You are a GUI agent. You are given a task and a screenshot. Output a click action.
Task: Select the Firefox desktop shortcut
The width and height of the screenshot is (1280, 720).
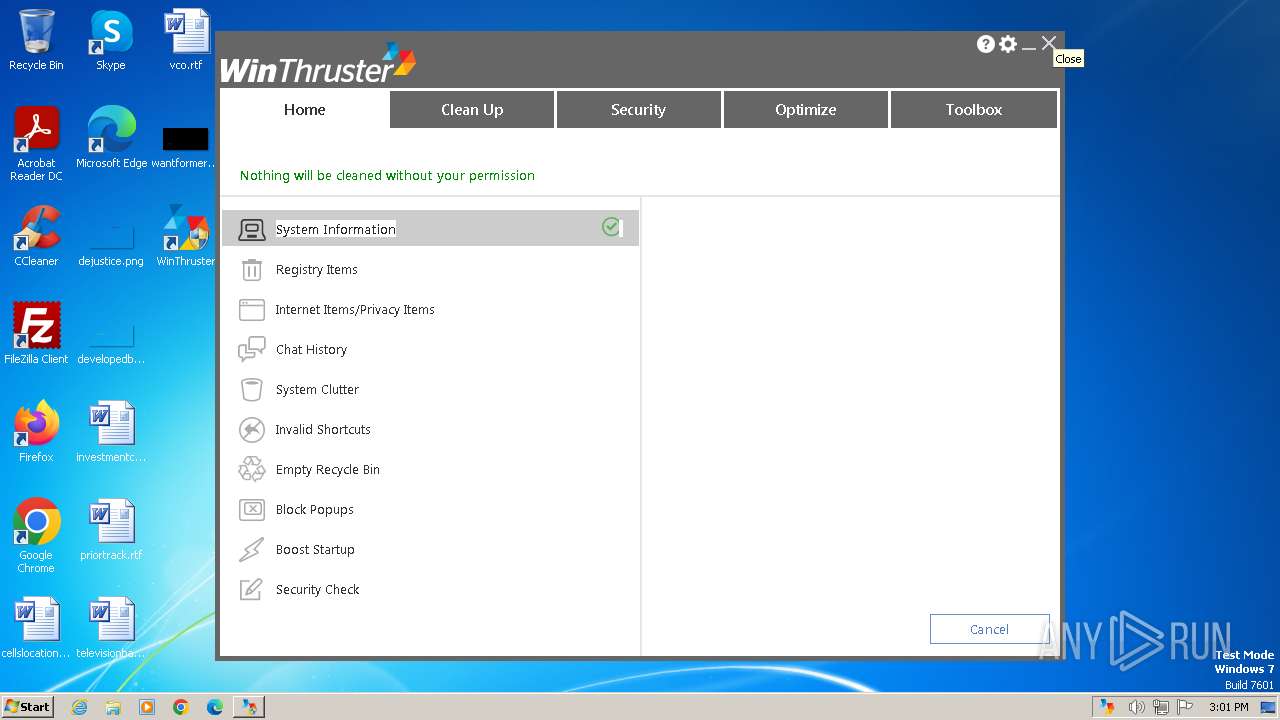[36, 432]
